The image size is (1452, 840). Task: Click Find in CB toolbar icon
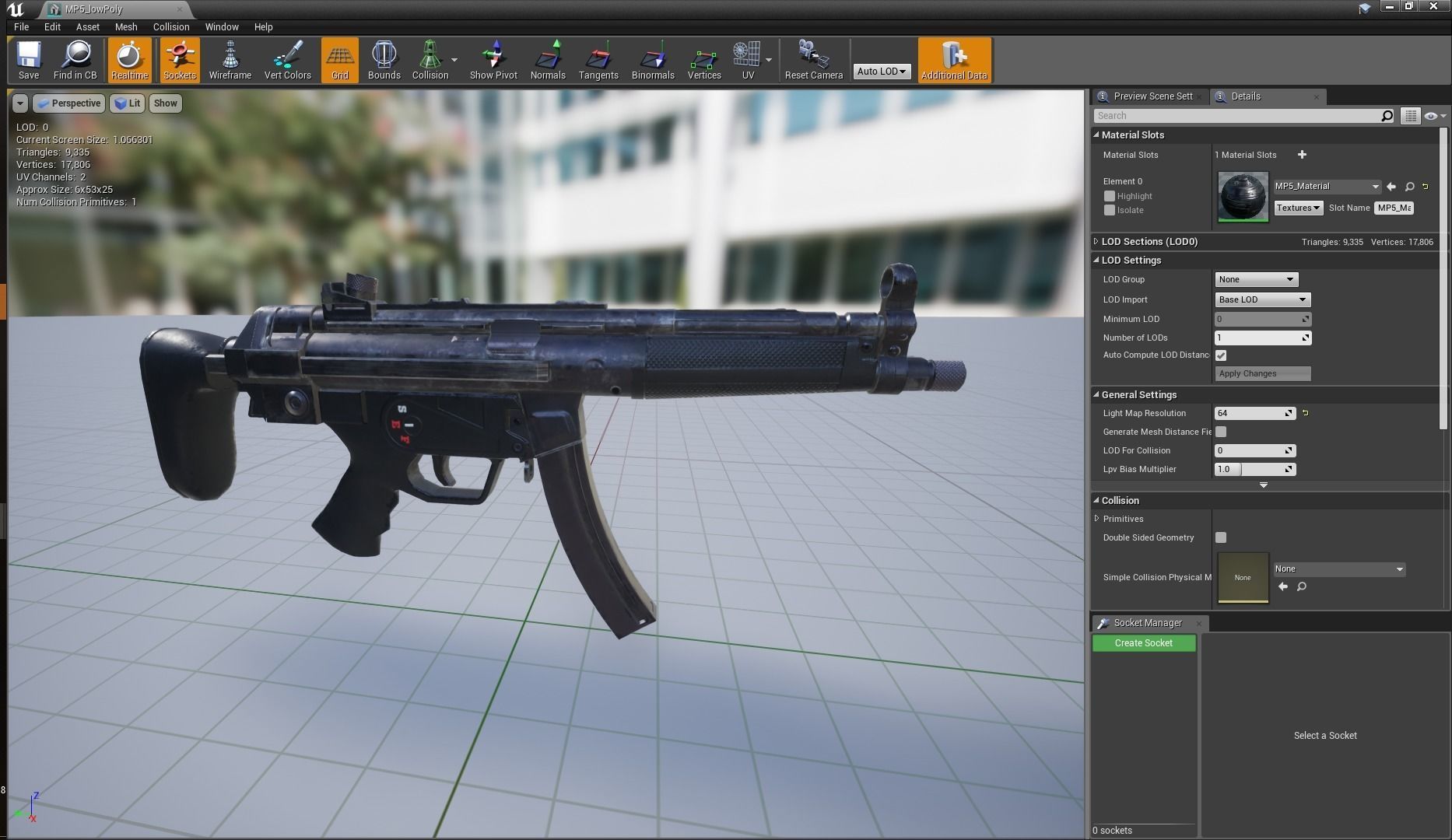pos(75,60)
